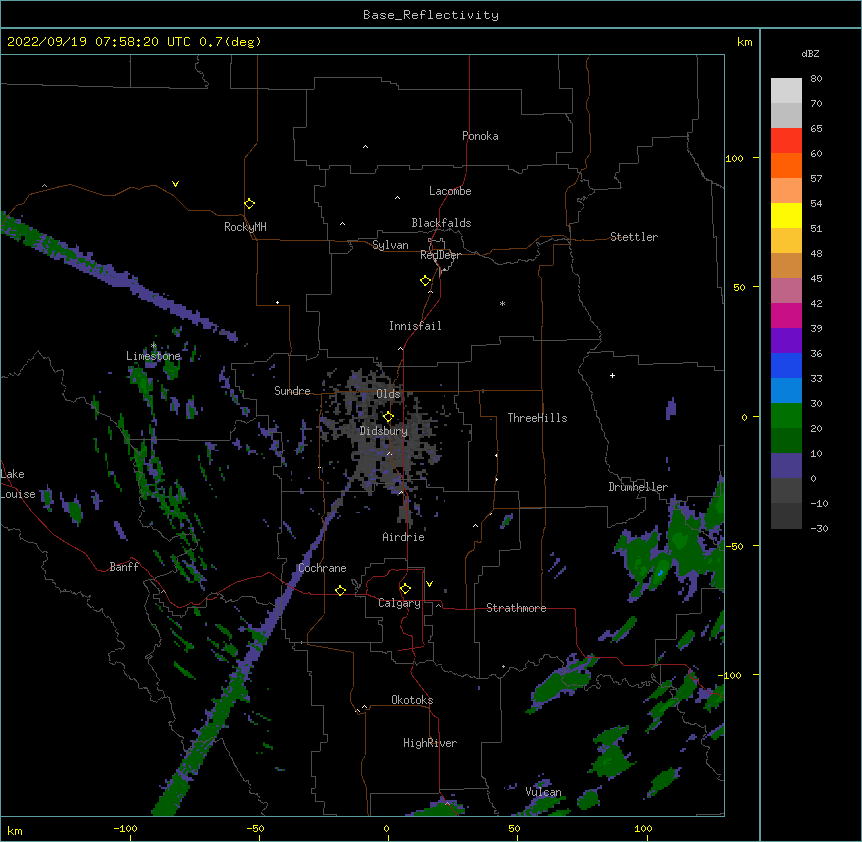Click the asterisk marker east of Innisfail

click(502, 303)
